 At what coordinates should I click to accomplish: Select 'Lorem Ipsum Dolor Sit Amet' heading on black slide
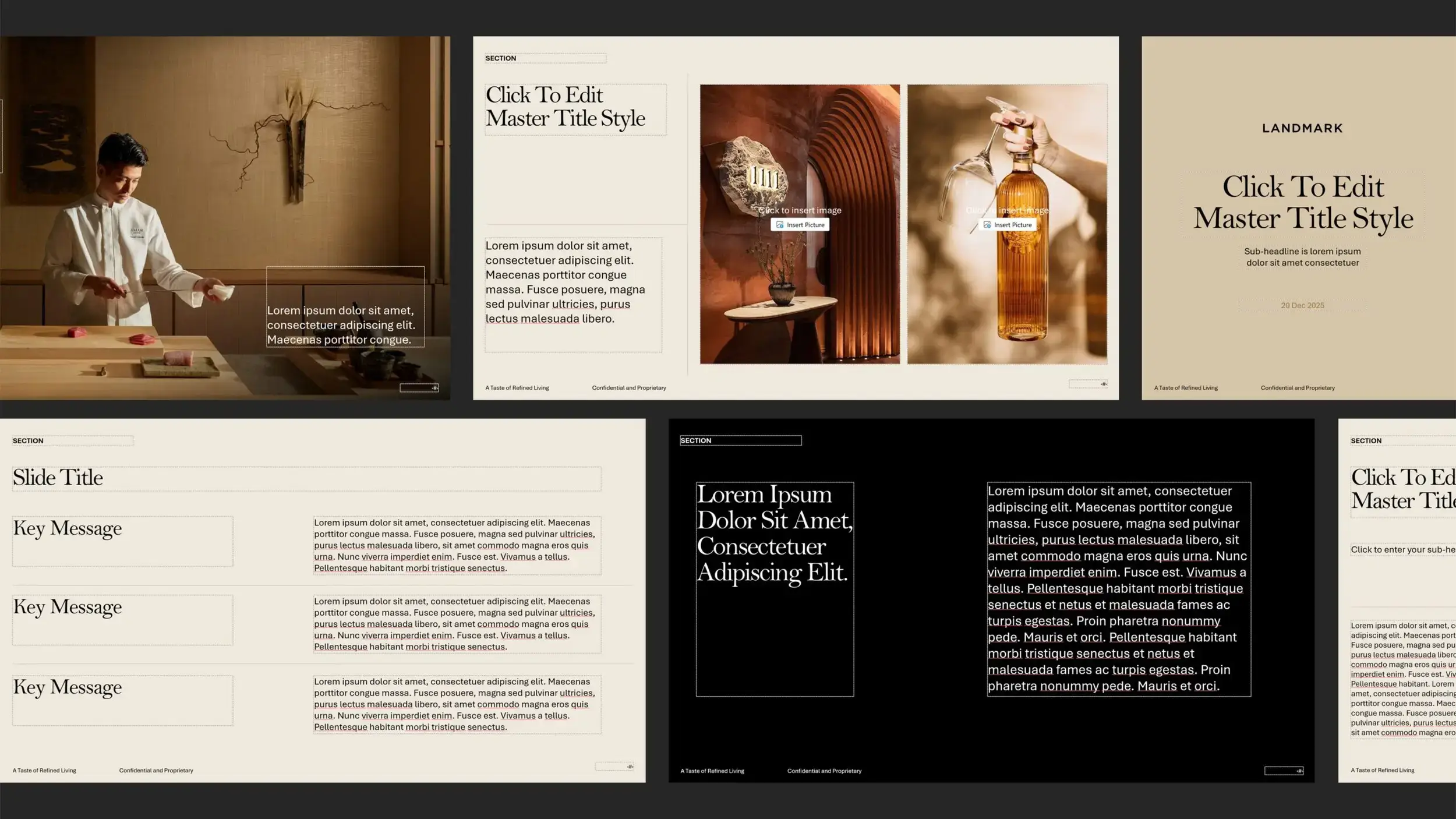coord(774,533)
